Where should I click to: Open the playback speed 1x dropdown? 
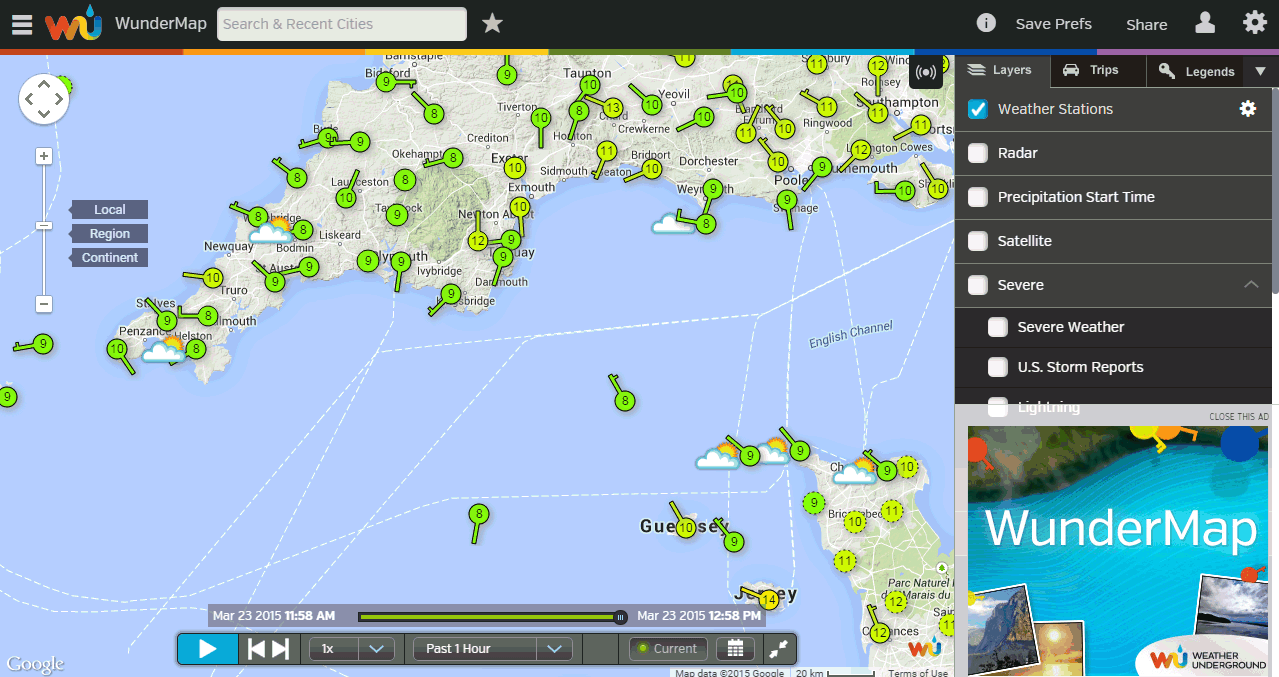point(352,648)
